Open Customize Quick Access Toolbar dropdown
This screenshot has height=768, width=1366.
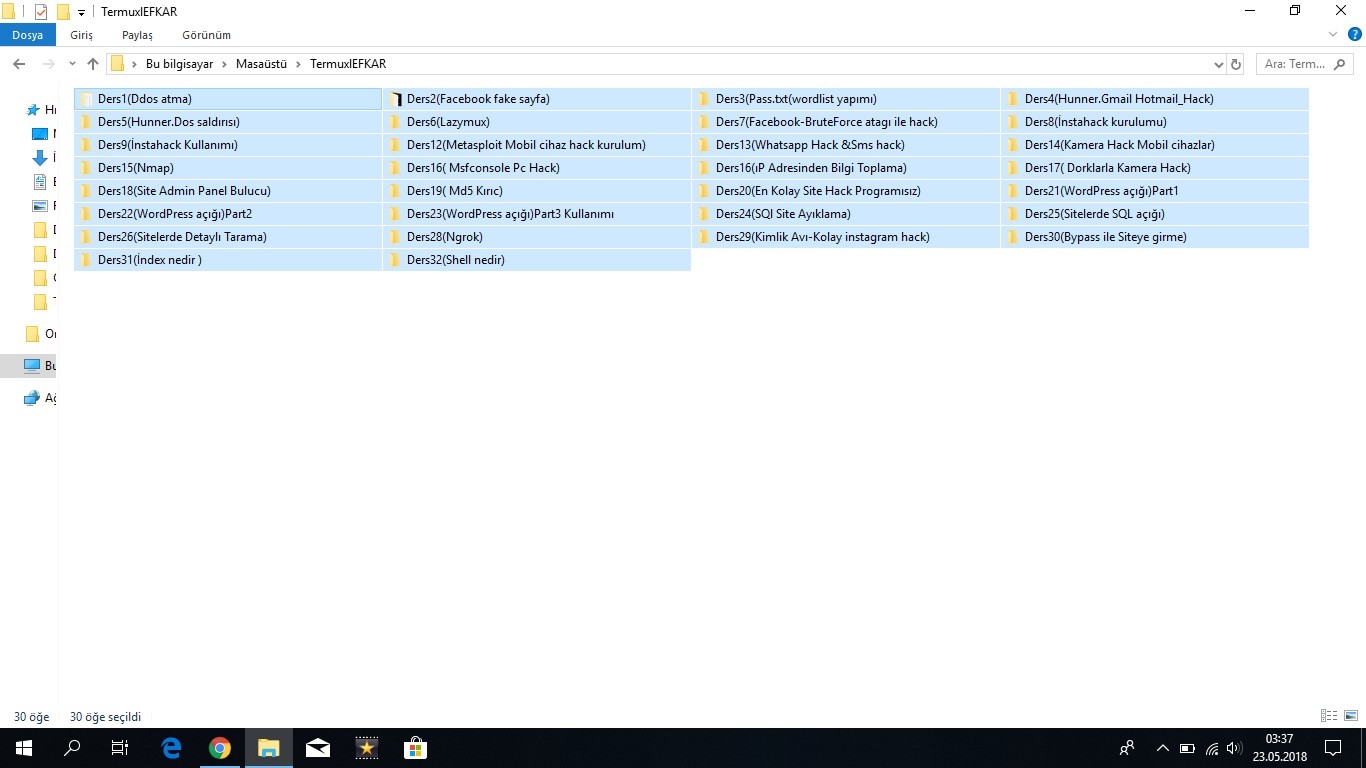(x=81, y=12)
